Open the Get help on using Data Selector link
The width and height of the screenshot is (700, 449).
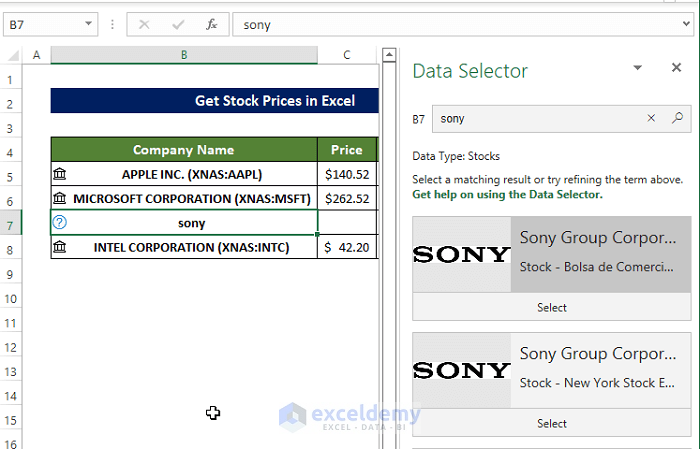coord(507,195)
